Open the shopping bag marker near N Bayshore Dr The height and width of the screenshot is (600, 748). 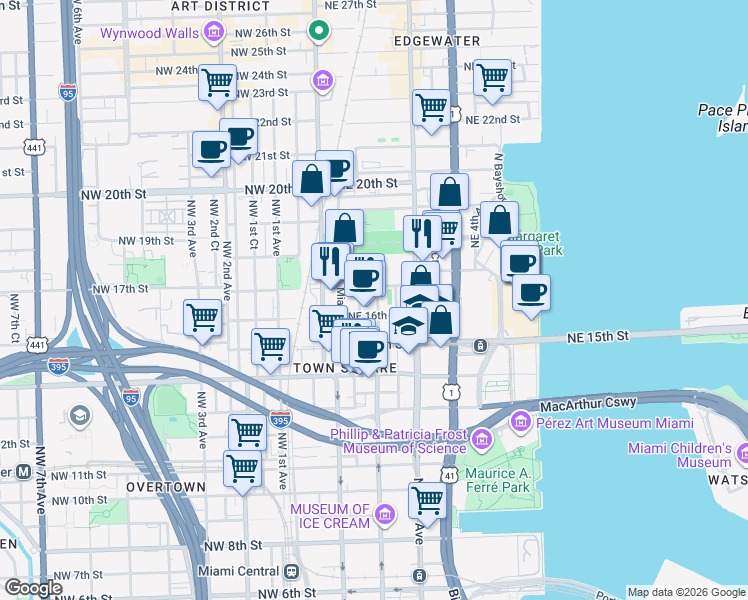click(x=499, y=220)
